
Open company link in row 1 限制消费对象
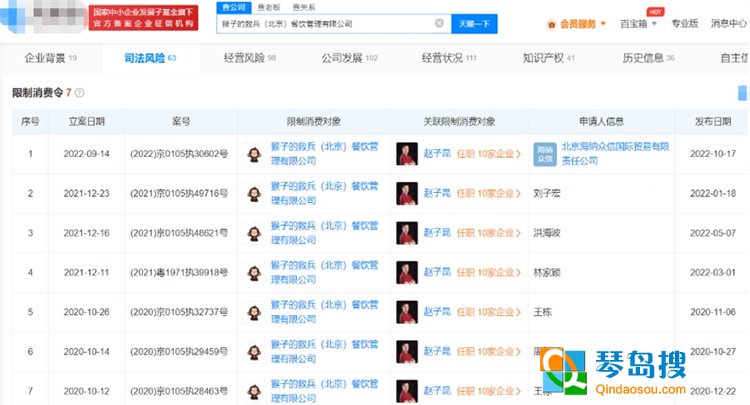324,153
